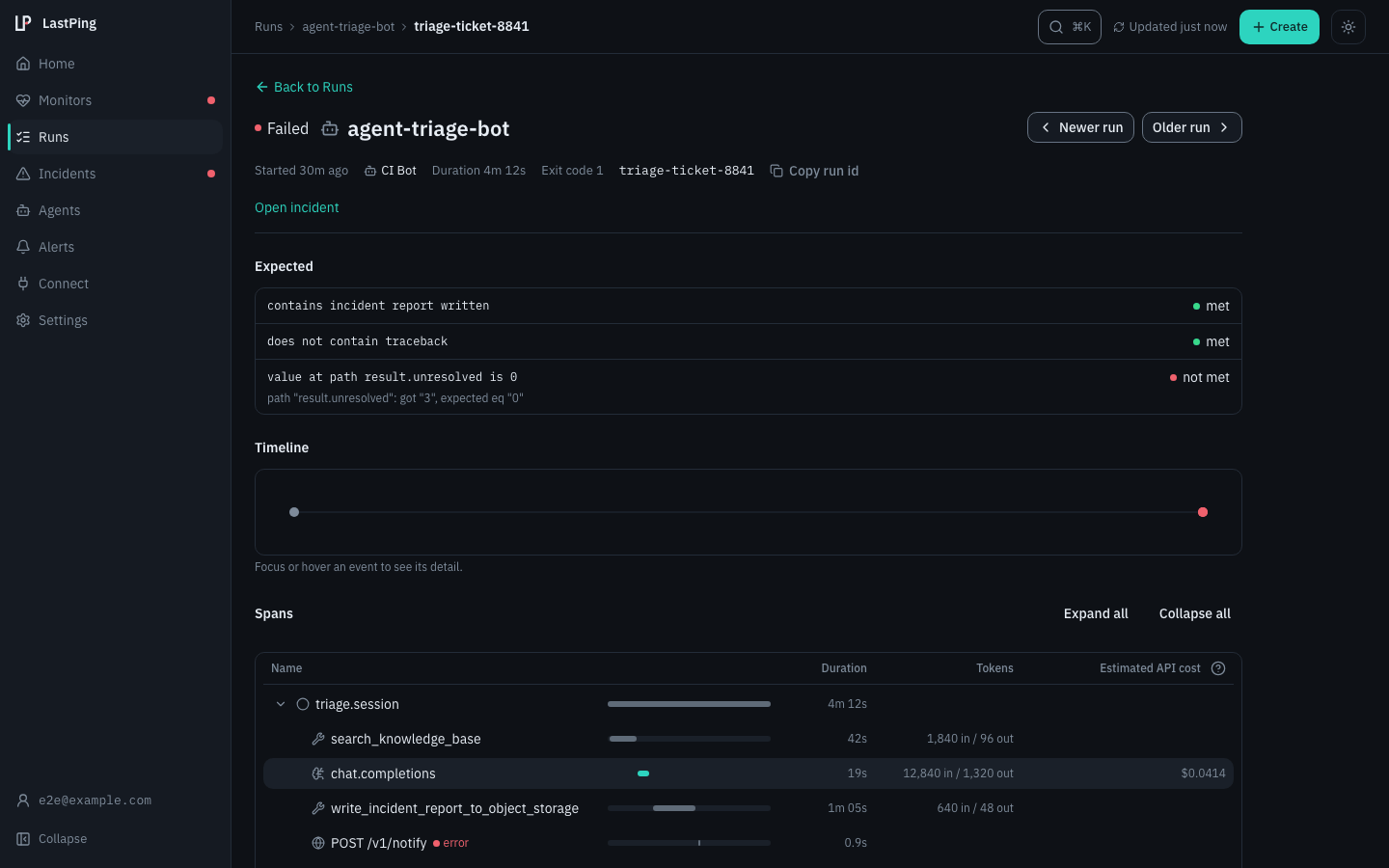Screen dimensions: 1389x868
Task: Click the timeline start event dot
Action: [294, 512]
